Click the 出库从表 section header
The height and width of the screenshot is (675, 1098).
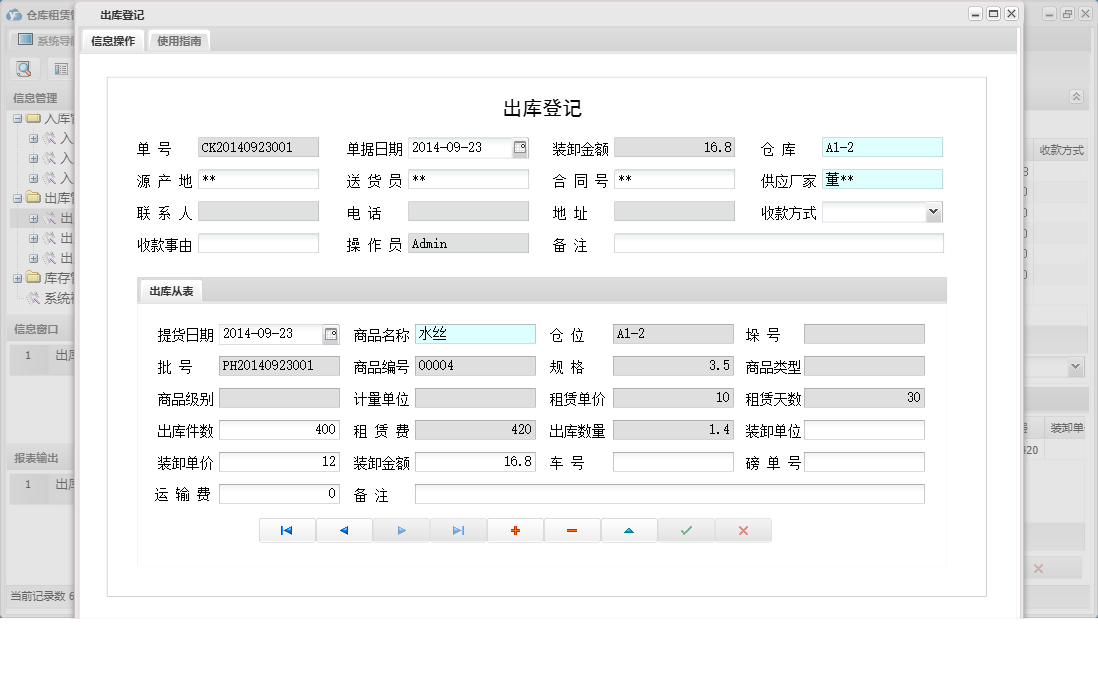point(171,290)
